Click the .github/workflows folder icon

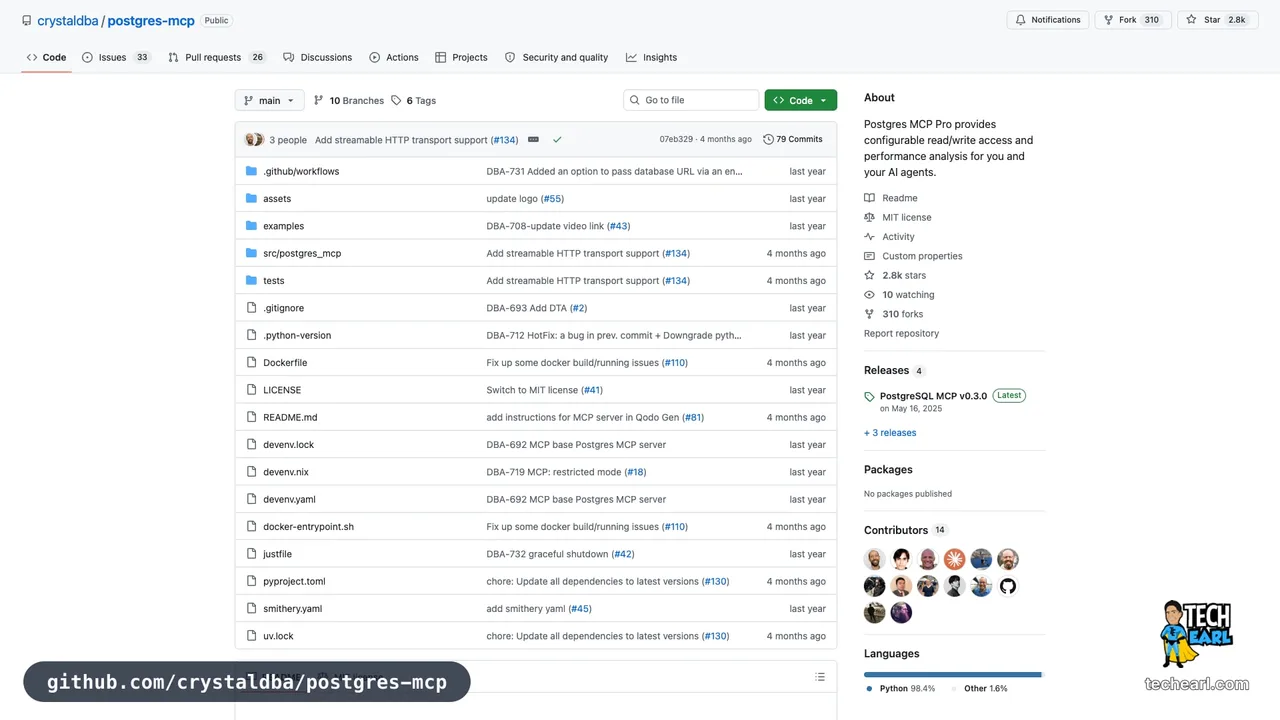(251, 171)
